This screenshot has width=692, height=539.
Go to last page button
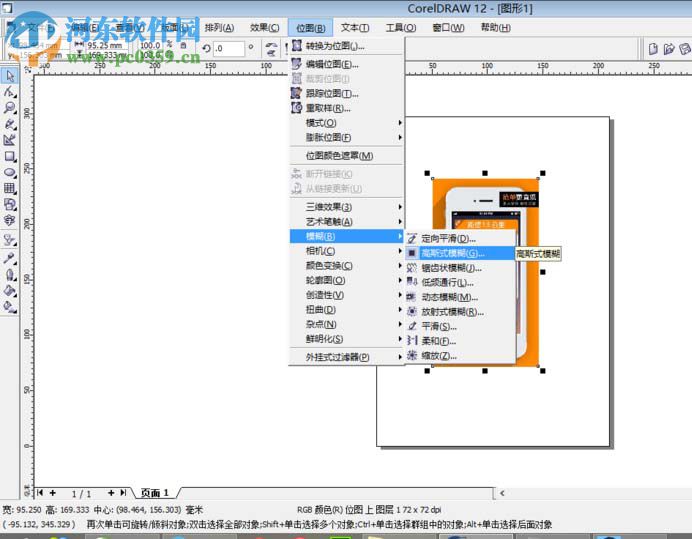pyautogui.click(x=123, y=492)
